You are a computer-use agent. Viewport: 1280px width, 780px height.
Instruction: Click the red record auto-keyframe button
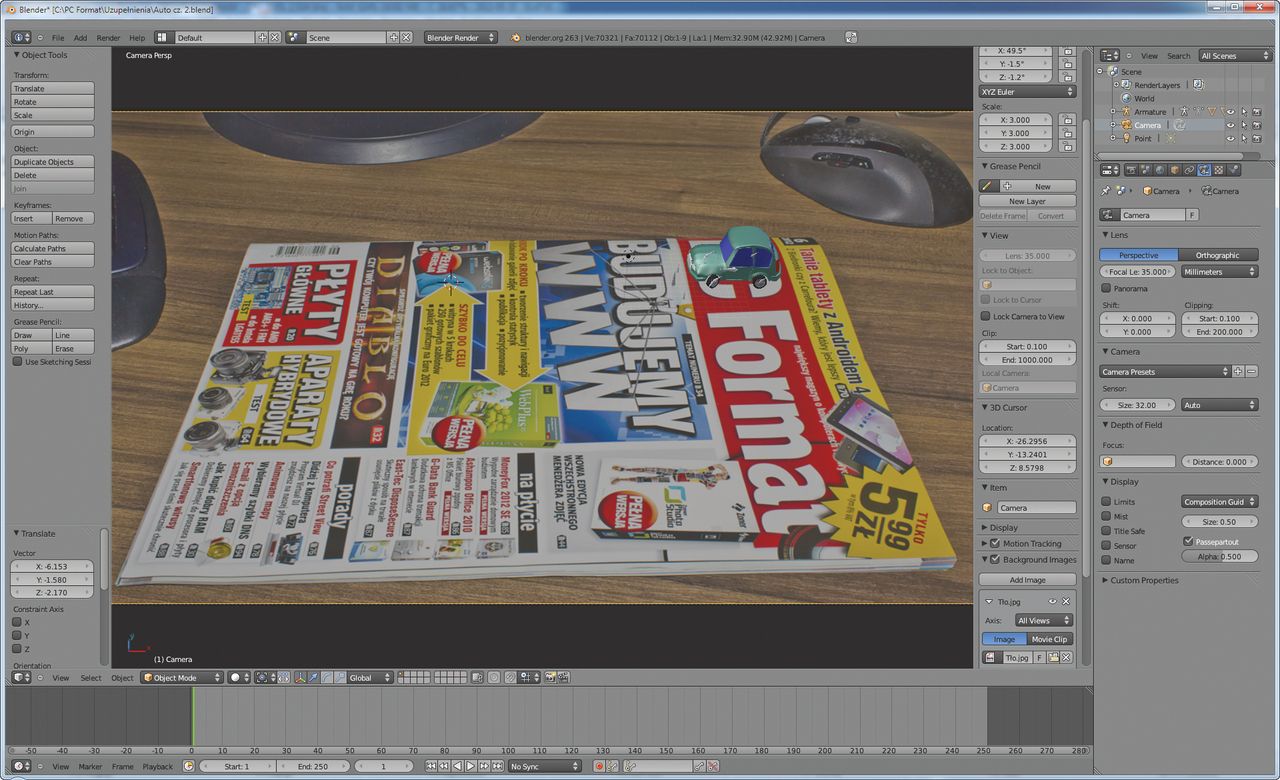(x=599, y=766)
